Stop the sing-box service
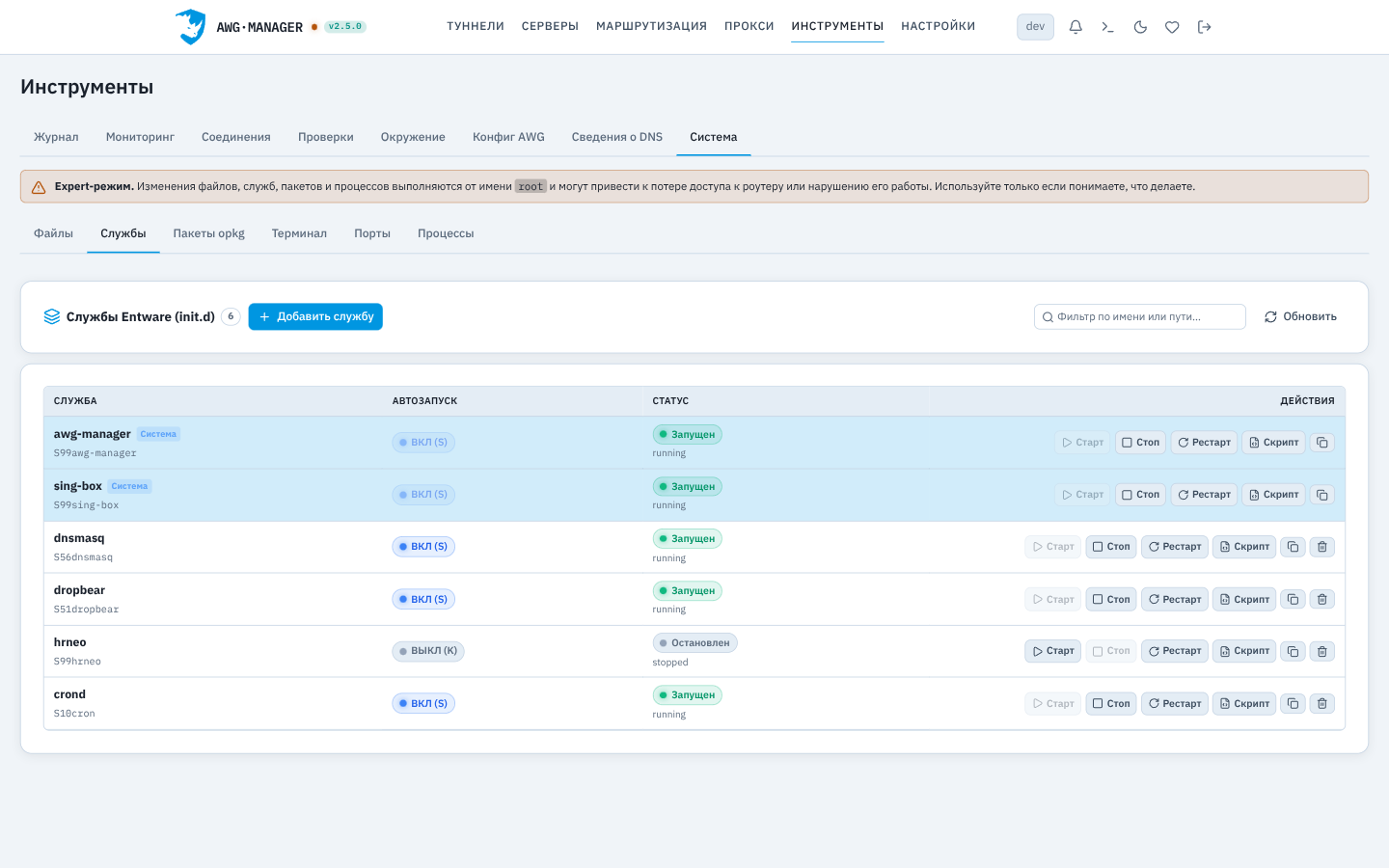Screen dimensions: 1389x868 click(1140, 495)
